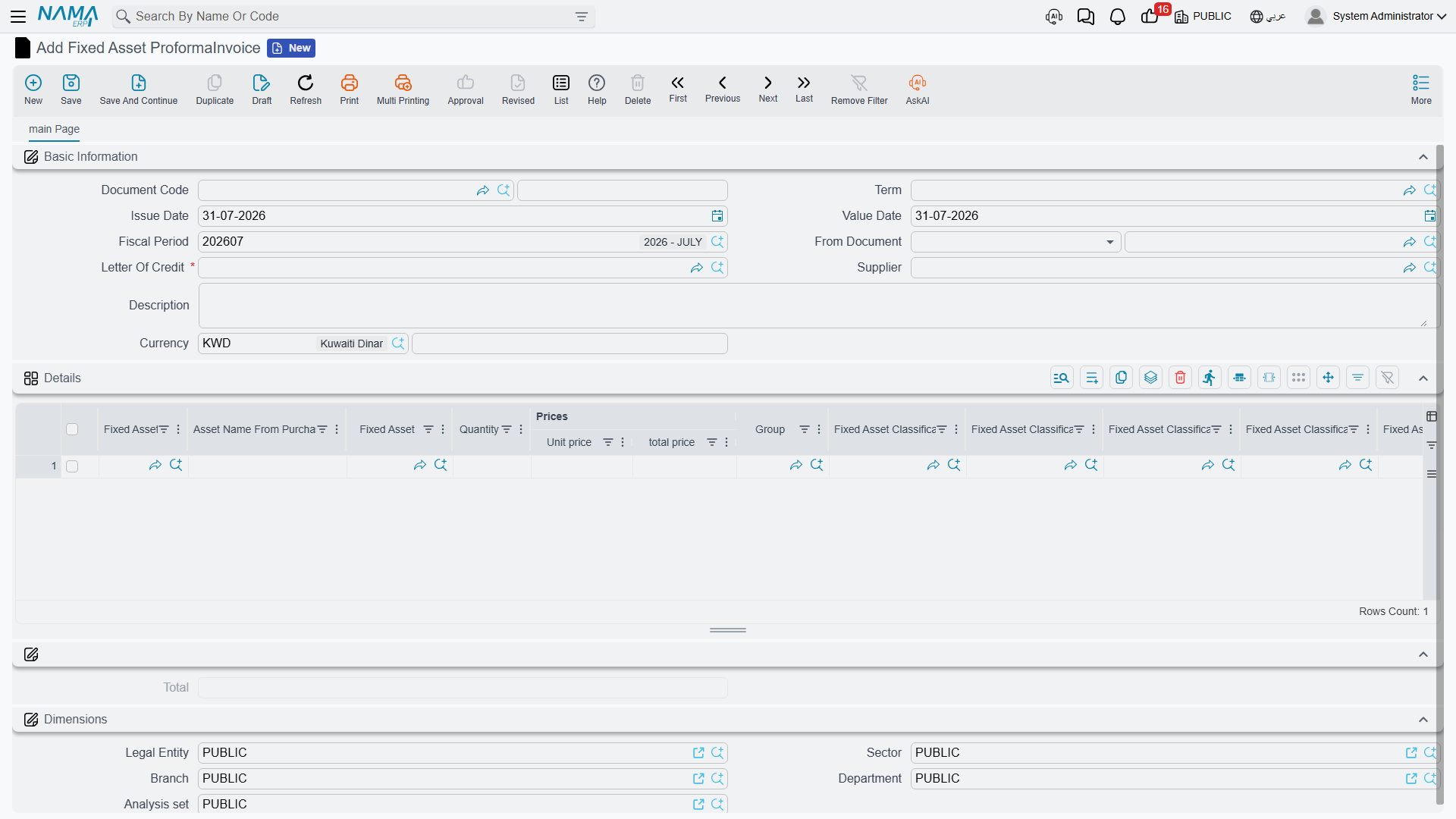Go to Last record
Screen dimensions: 1456x819
pyautogui.click(x=804, y=89)
